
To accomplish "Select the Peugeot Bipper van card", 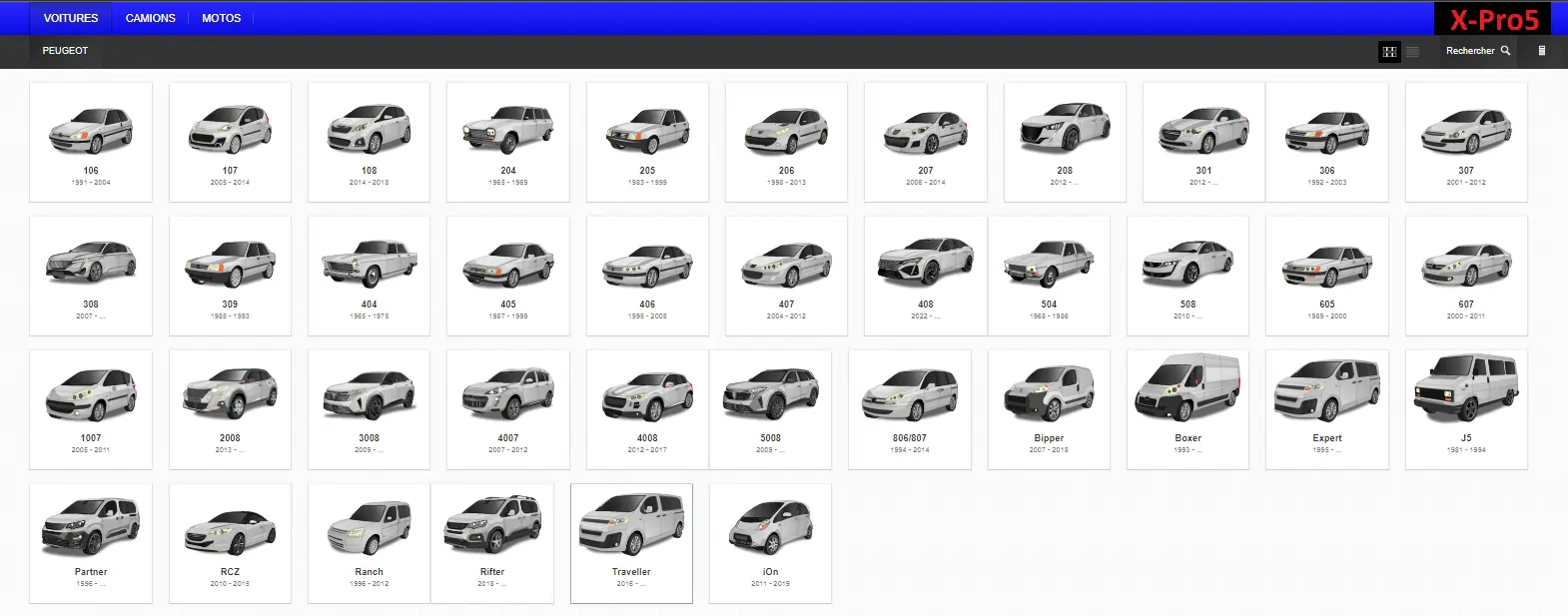I will (x=1049, y=409).
